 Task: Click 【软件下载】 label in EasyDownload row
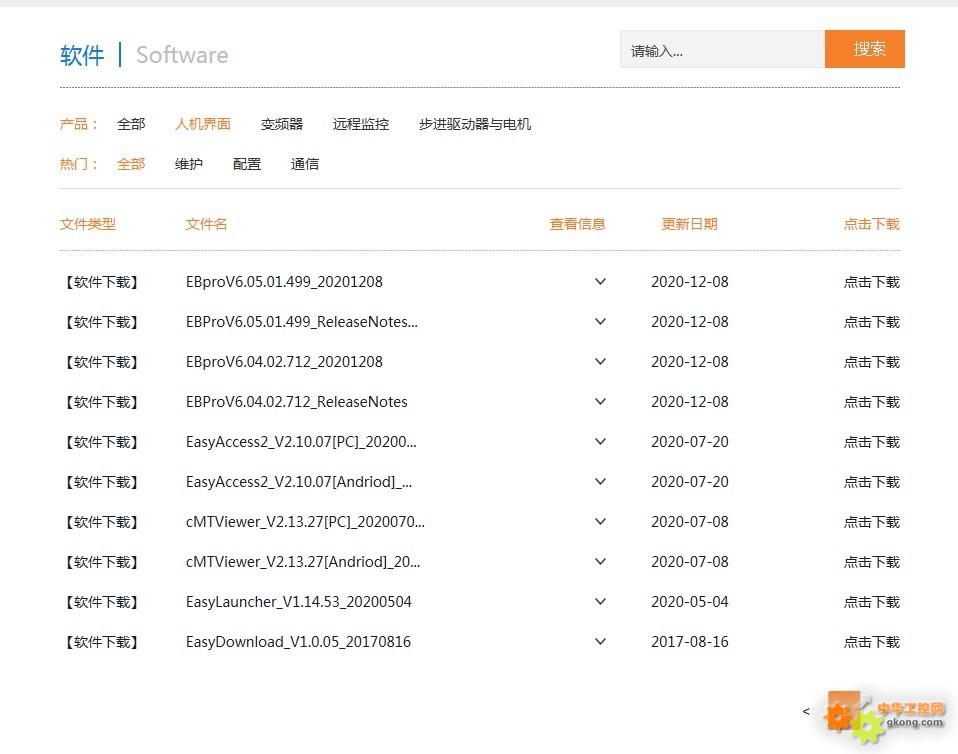coord(102,642)
